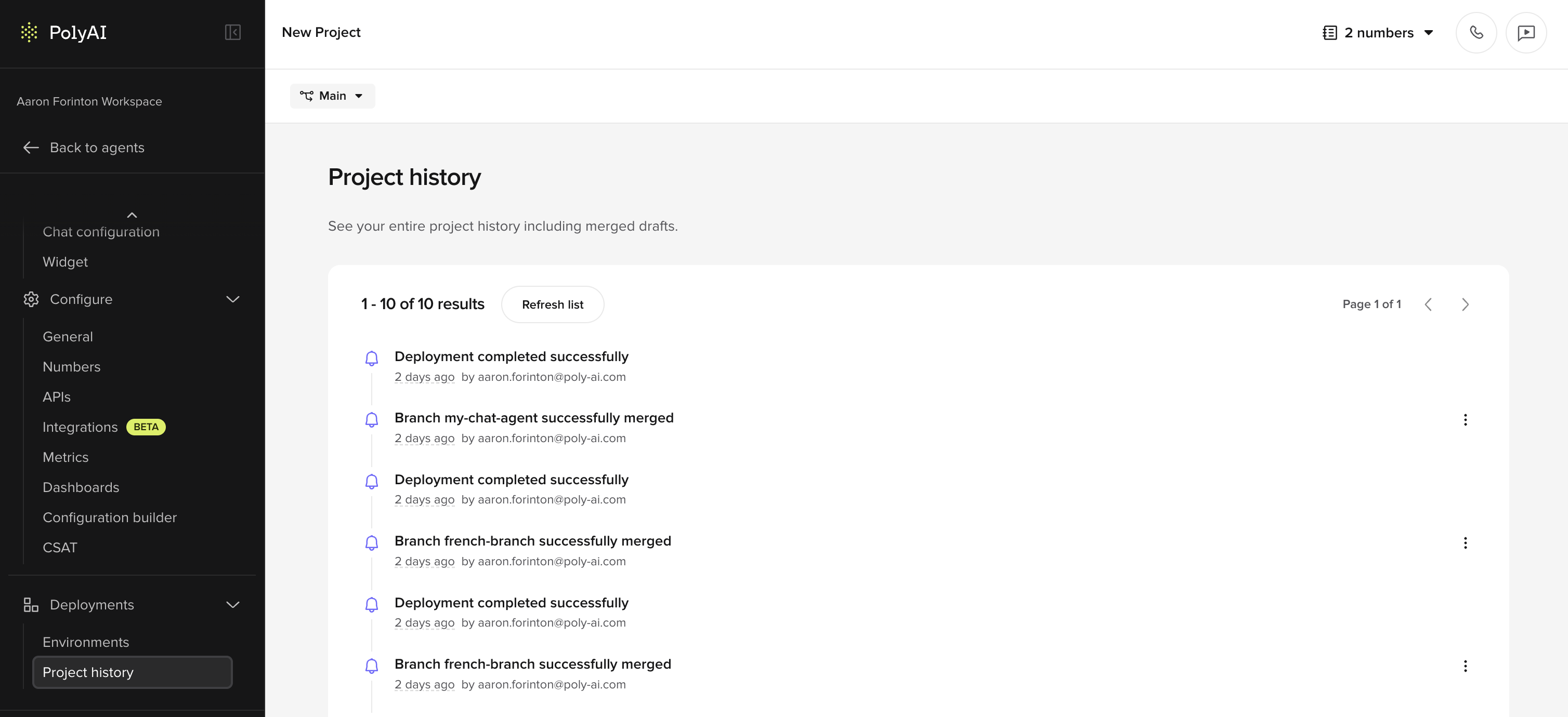Open options menu for my-chat-agent merge

[x=1466, y=420]
